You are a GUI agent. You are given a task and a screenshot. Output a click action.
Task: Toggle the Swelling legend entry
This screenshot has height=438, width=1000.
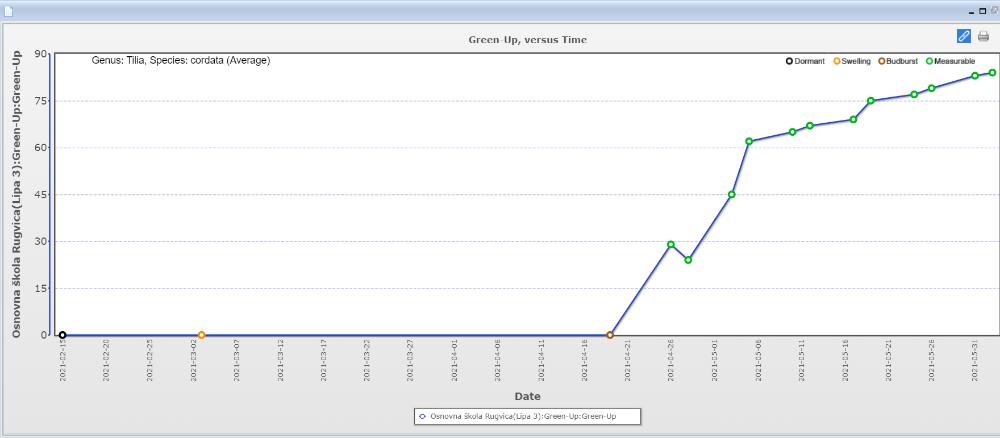pyautogui.click(x=851, y=61)
